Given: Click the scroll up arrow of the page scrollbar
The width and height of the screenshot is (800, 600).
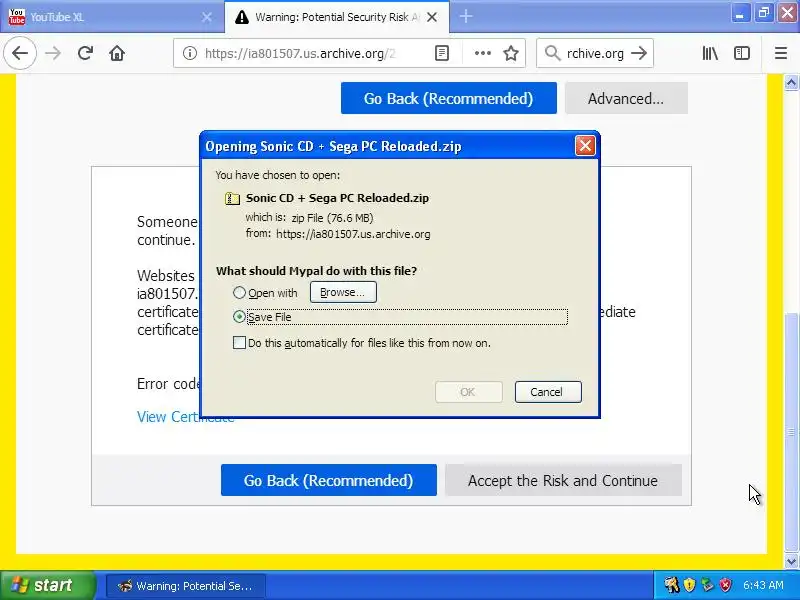Looking at the screenshot, I should tap(791, 82).
